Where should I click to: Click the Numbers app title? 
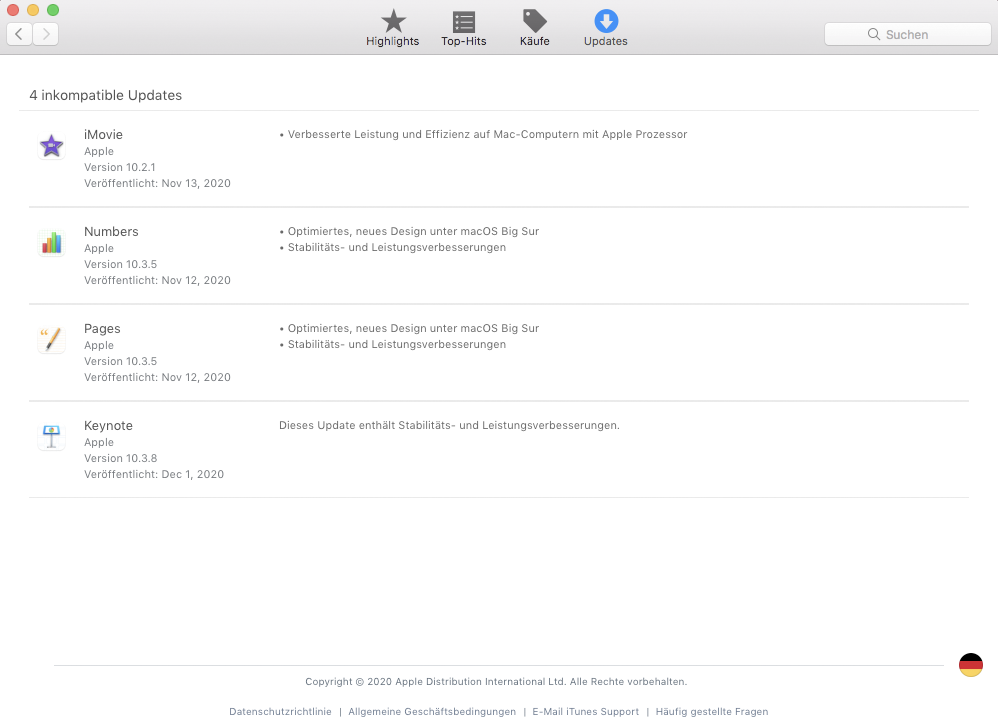[111, 232]
